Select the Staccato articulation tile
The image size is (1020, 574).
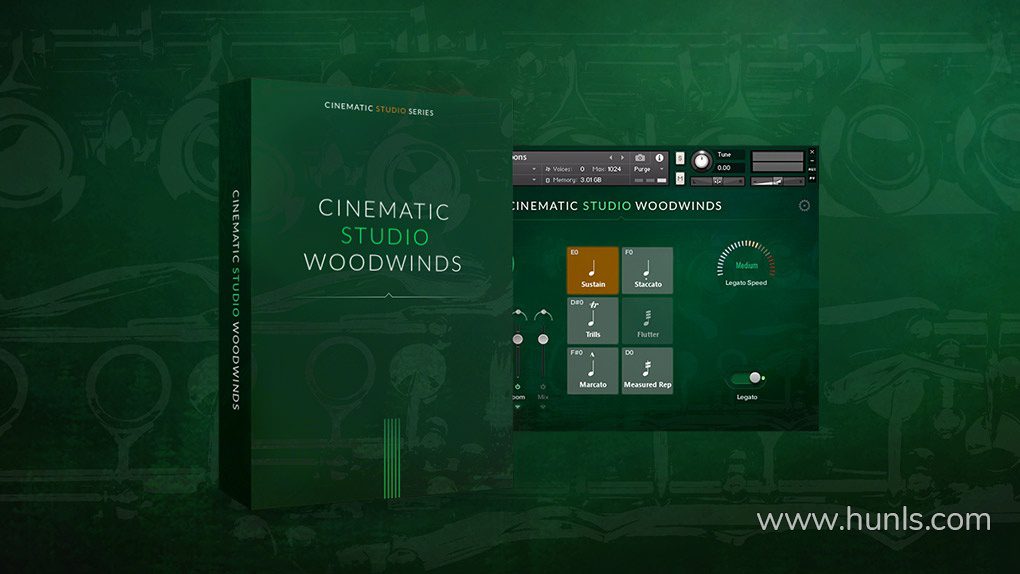[x=647, y=270]
